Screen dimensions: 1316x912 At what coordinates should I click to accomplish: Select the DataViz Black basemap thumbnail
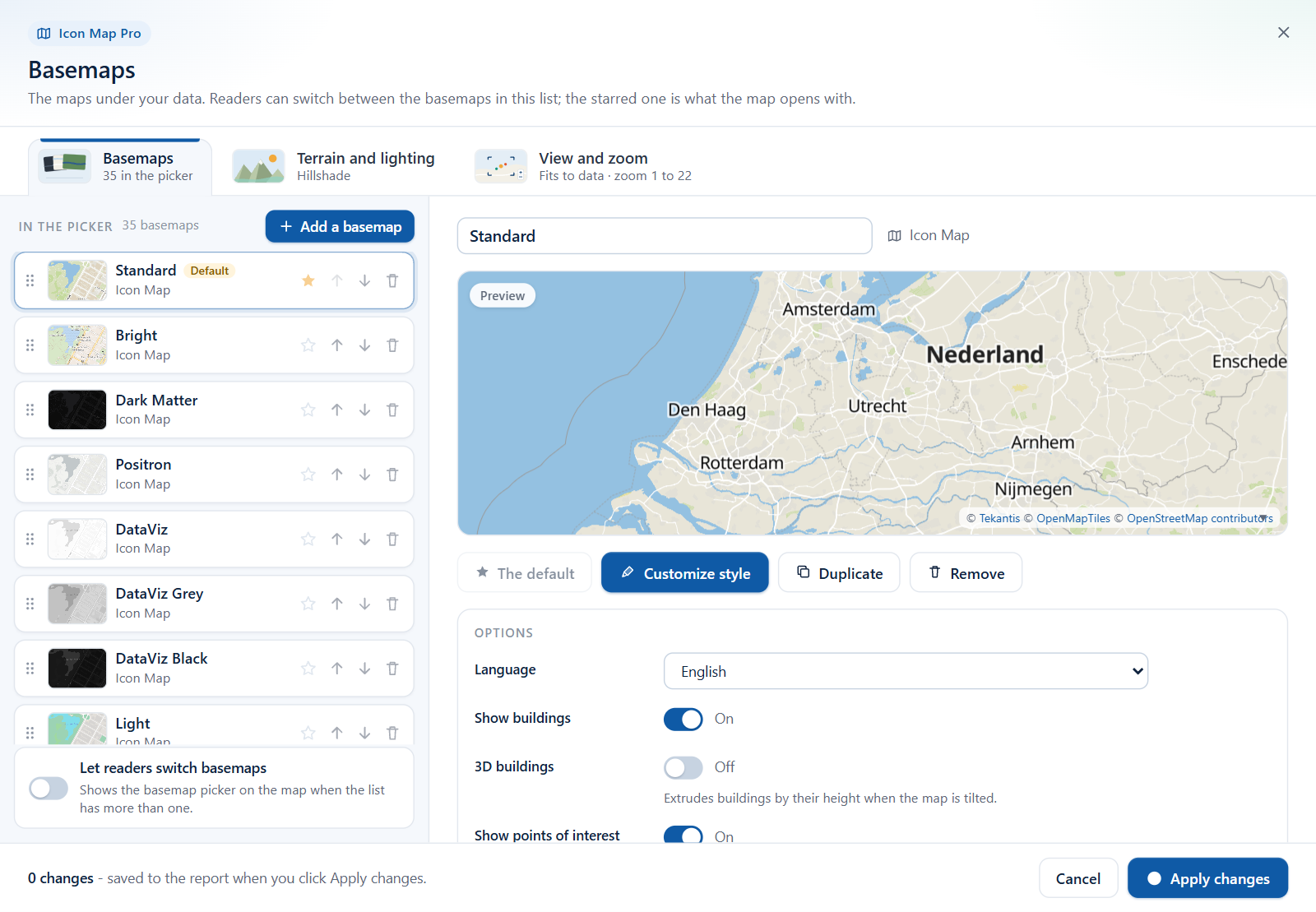point(77,669)
